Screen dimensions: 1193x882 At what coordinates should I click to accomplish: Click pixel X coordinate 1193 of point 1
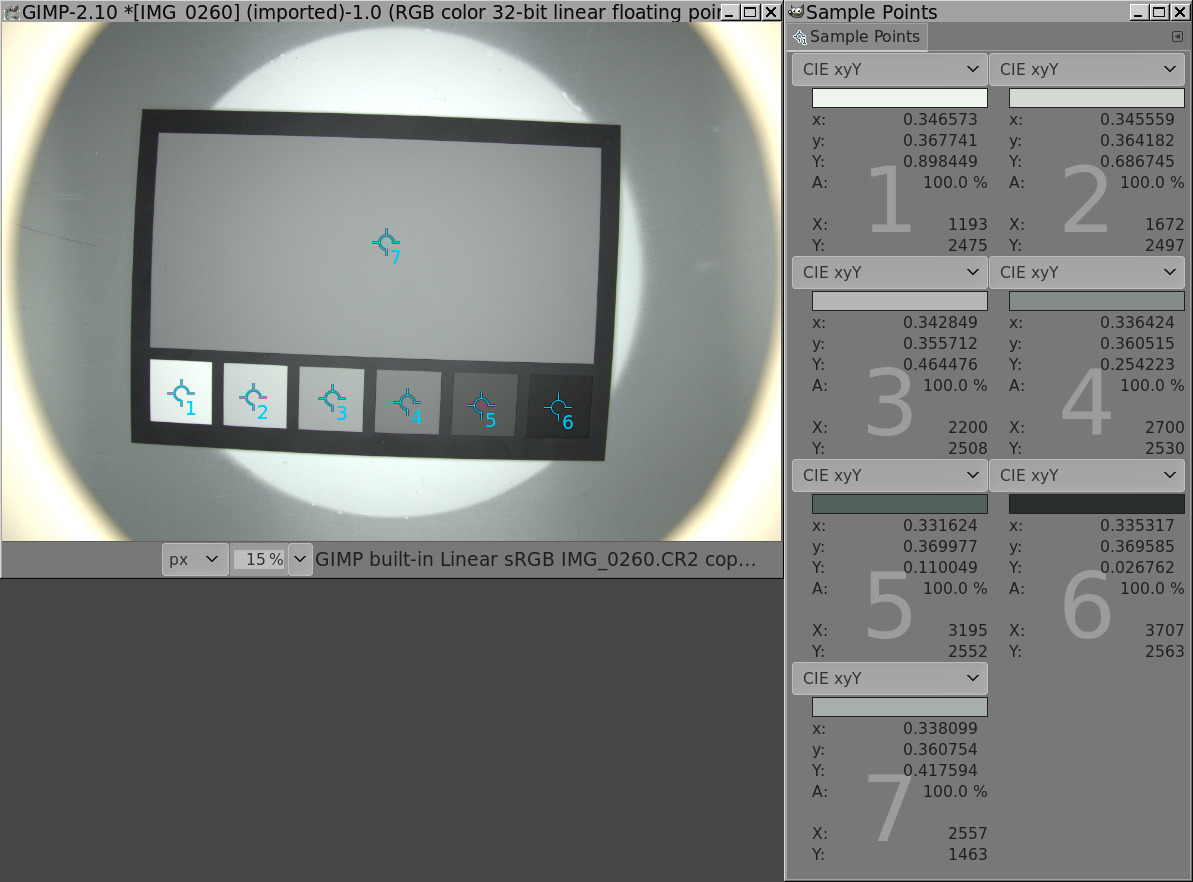click(967, 224)
